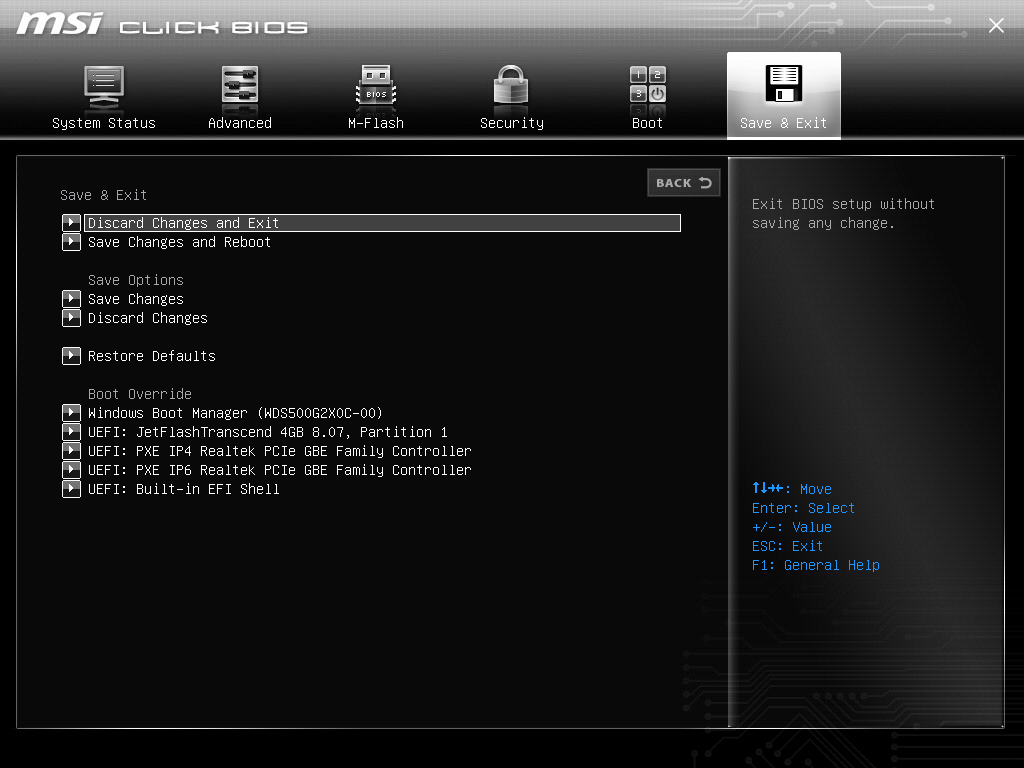Open the M-Flash BIOS USB icon

(x=376, y=85)
